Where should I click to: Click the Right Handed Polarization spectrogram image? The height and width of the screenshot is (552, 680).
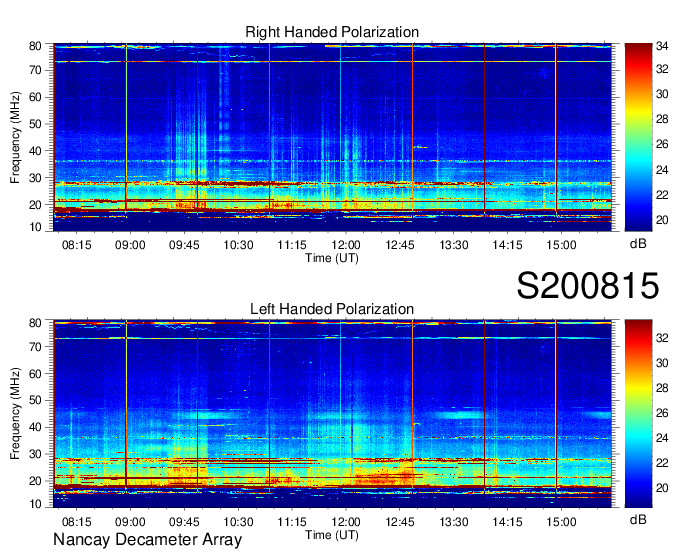pos(332,137)
